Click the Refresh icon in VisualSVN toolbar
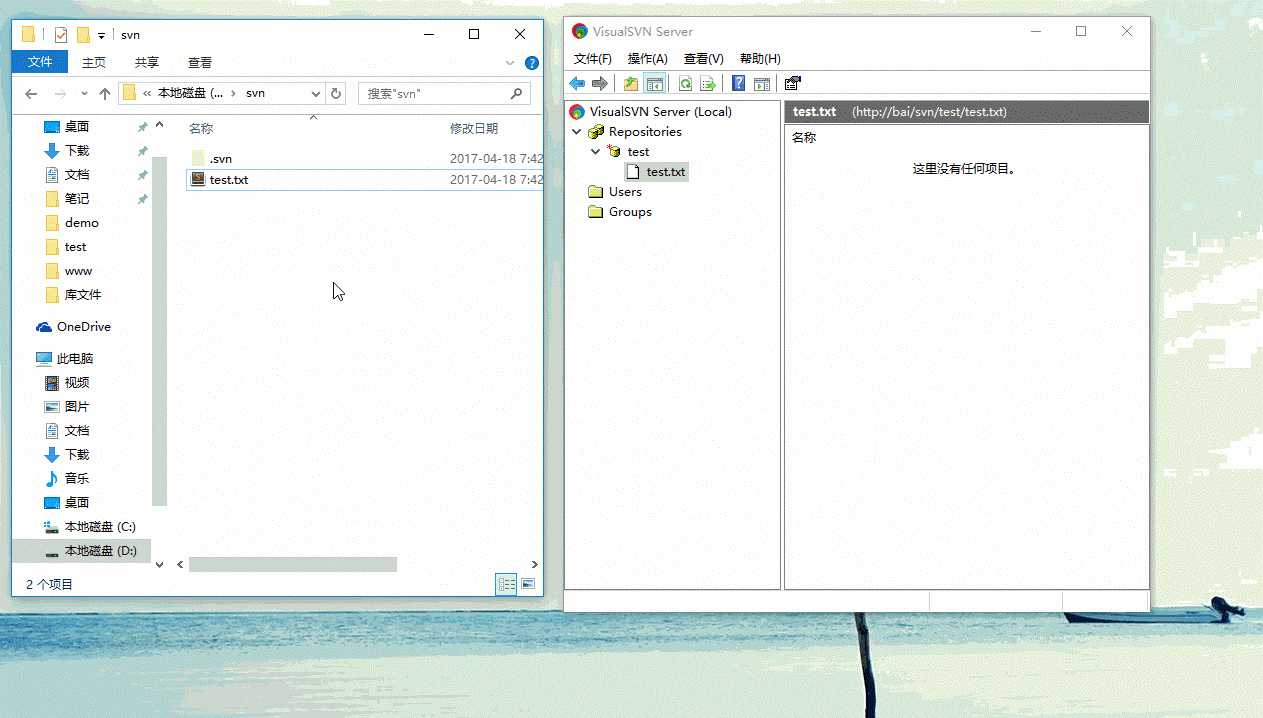1263x718 pixels. click(x=686, y=83)
